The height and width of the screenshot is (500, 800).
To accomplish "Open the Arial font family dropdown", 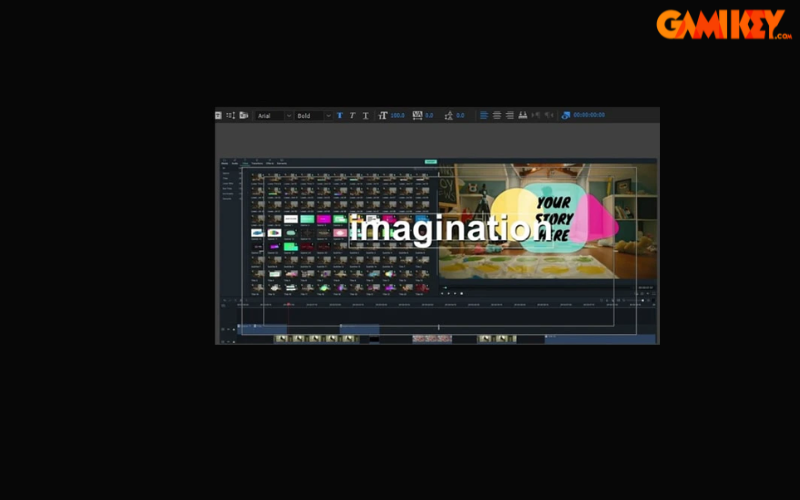I will 274,116.
